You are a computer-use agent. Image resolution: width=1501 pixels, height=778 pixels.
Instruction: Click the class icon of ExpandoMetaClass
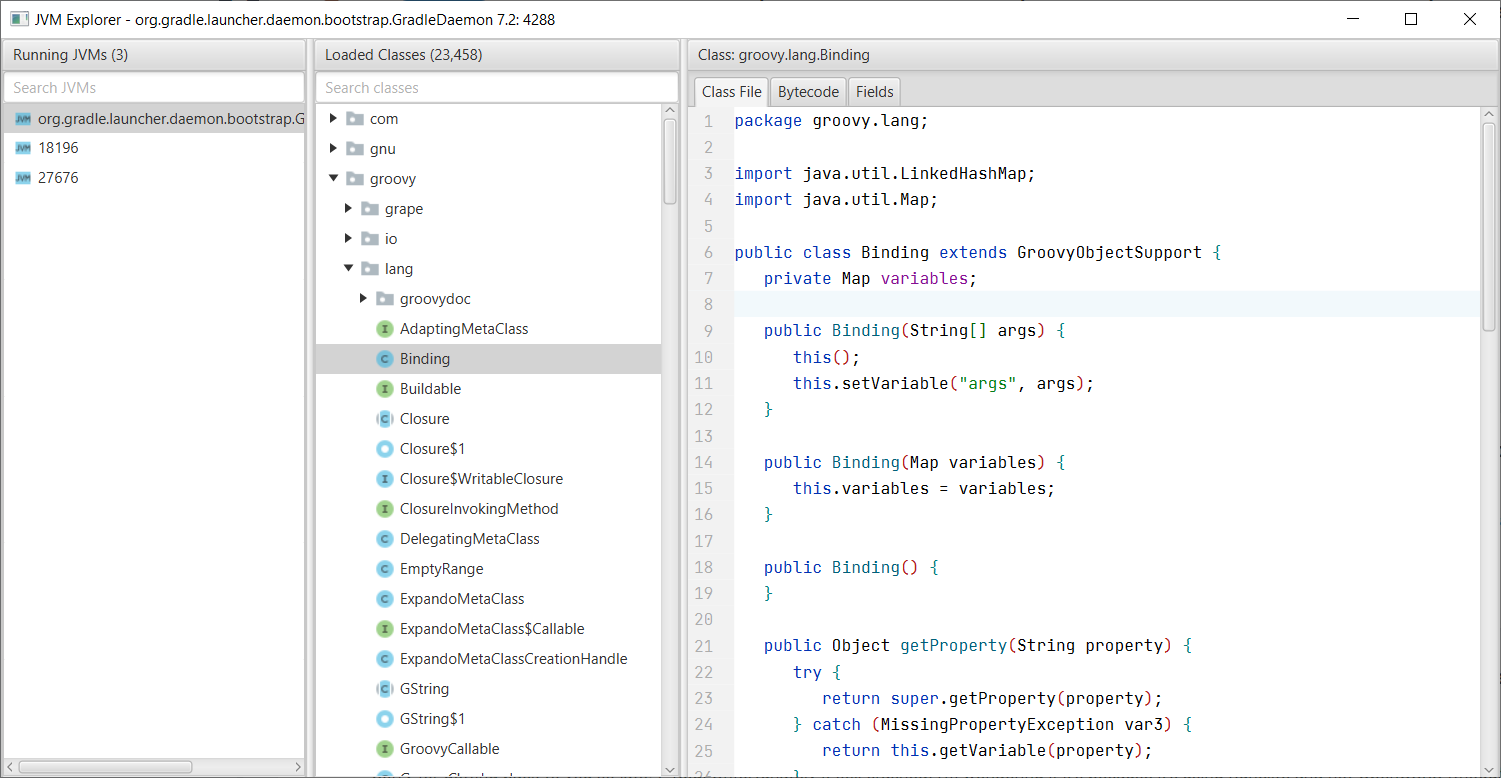coord(384,599)
